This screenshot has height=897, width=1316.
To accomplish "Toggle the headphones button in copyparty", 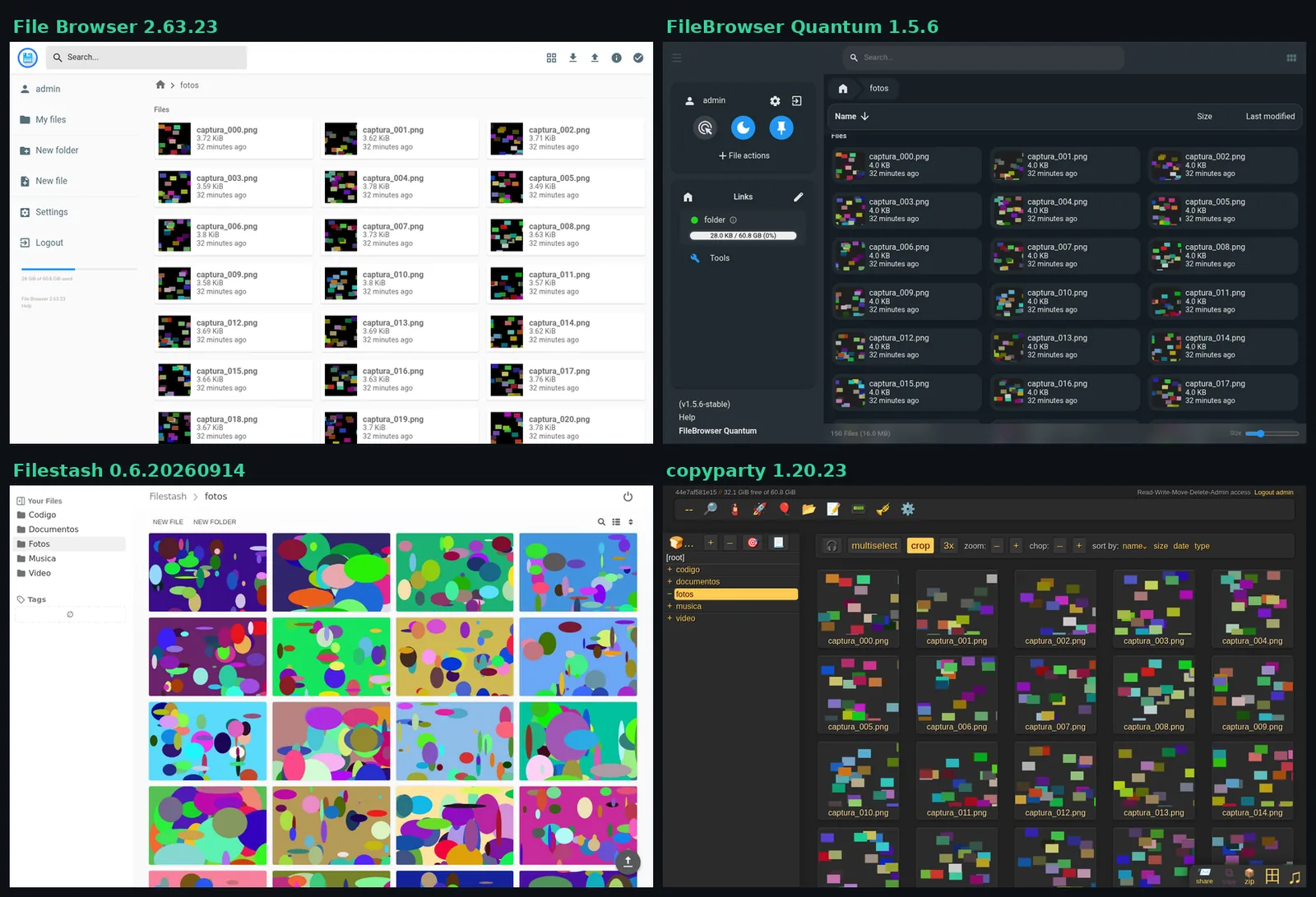I will pyautogui.click(x=832, y=546).
